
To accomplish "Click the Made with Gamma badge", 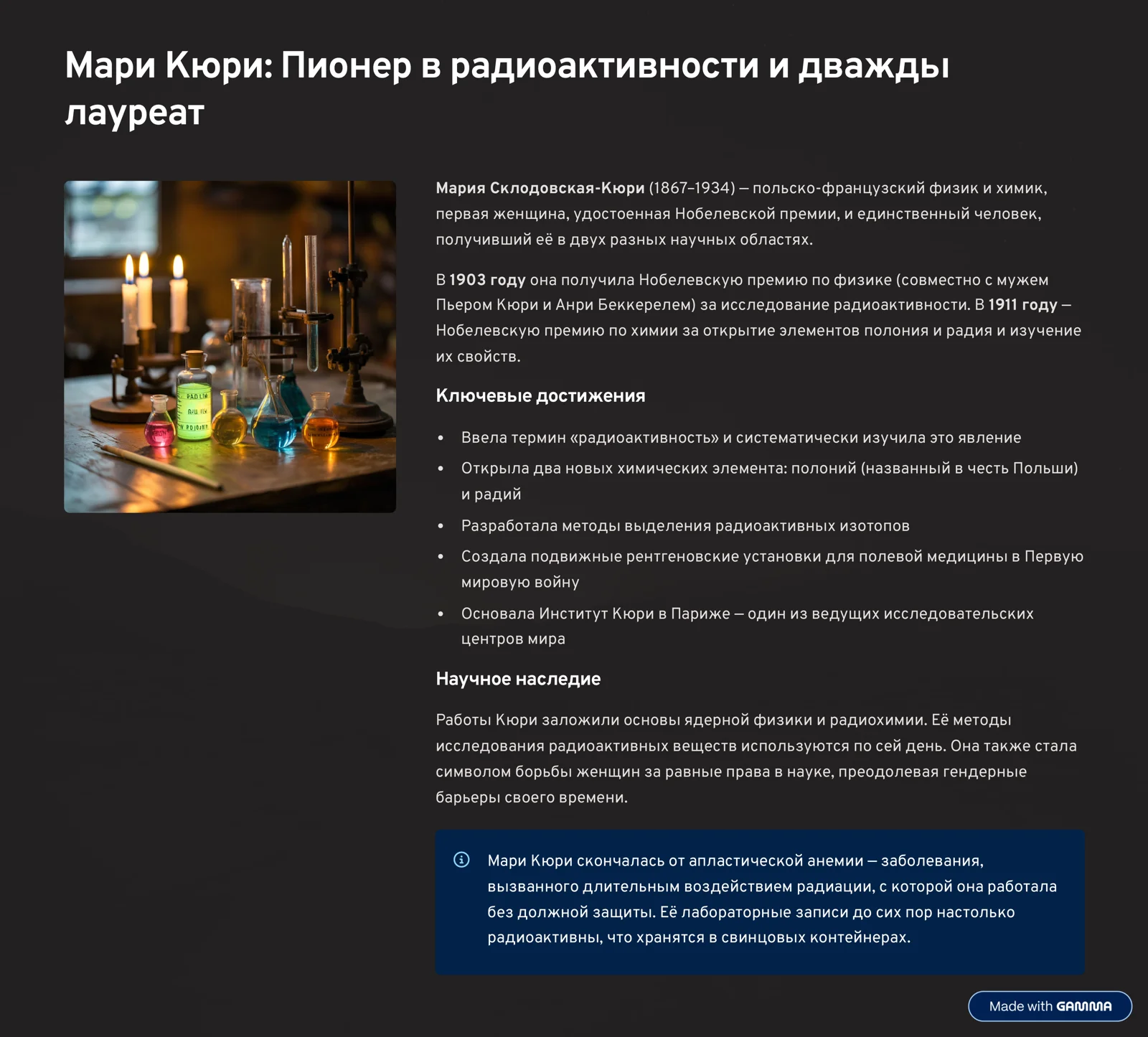I will pyautogui.click(x=1050, y=1006).
